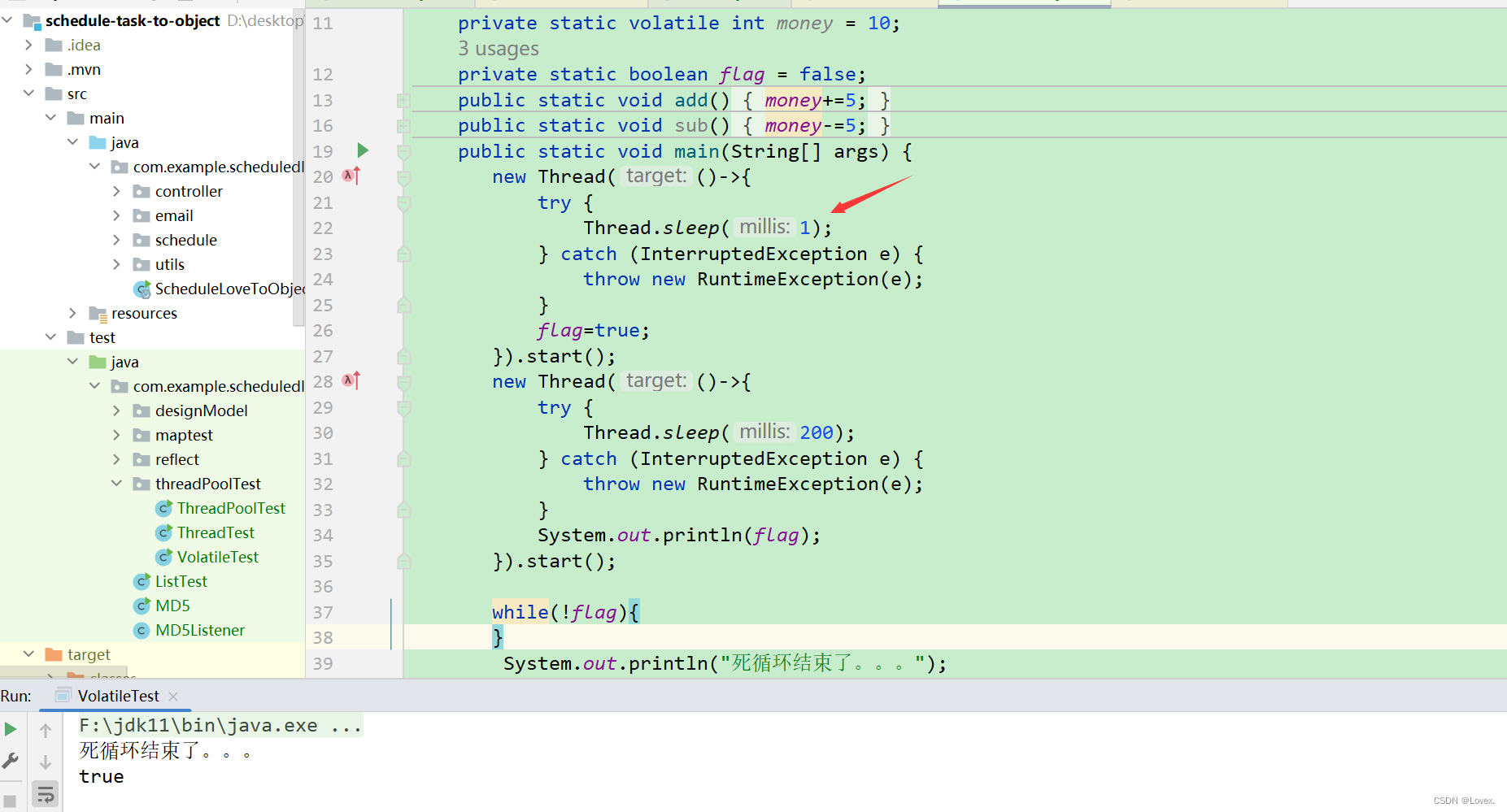The image size is (1507, 812).
Task: Collapse the threadPoolTest package
Action: pyautogui.click(x=117, y=484)
